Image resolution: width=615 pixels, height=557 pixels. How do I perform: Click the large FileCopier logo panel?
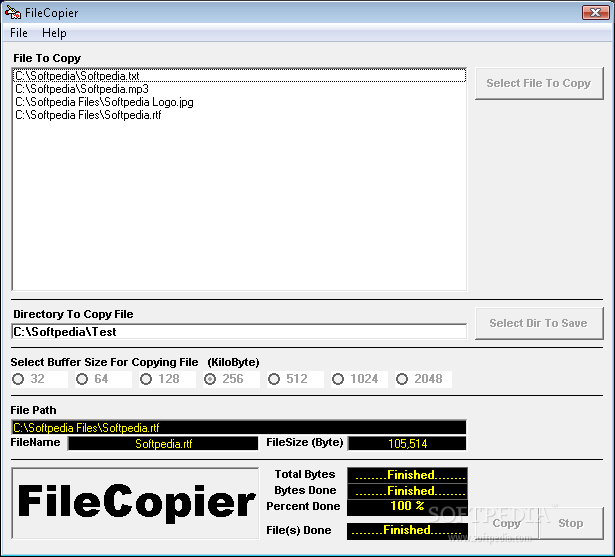point(135,503)
